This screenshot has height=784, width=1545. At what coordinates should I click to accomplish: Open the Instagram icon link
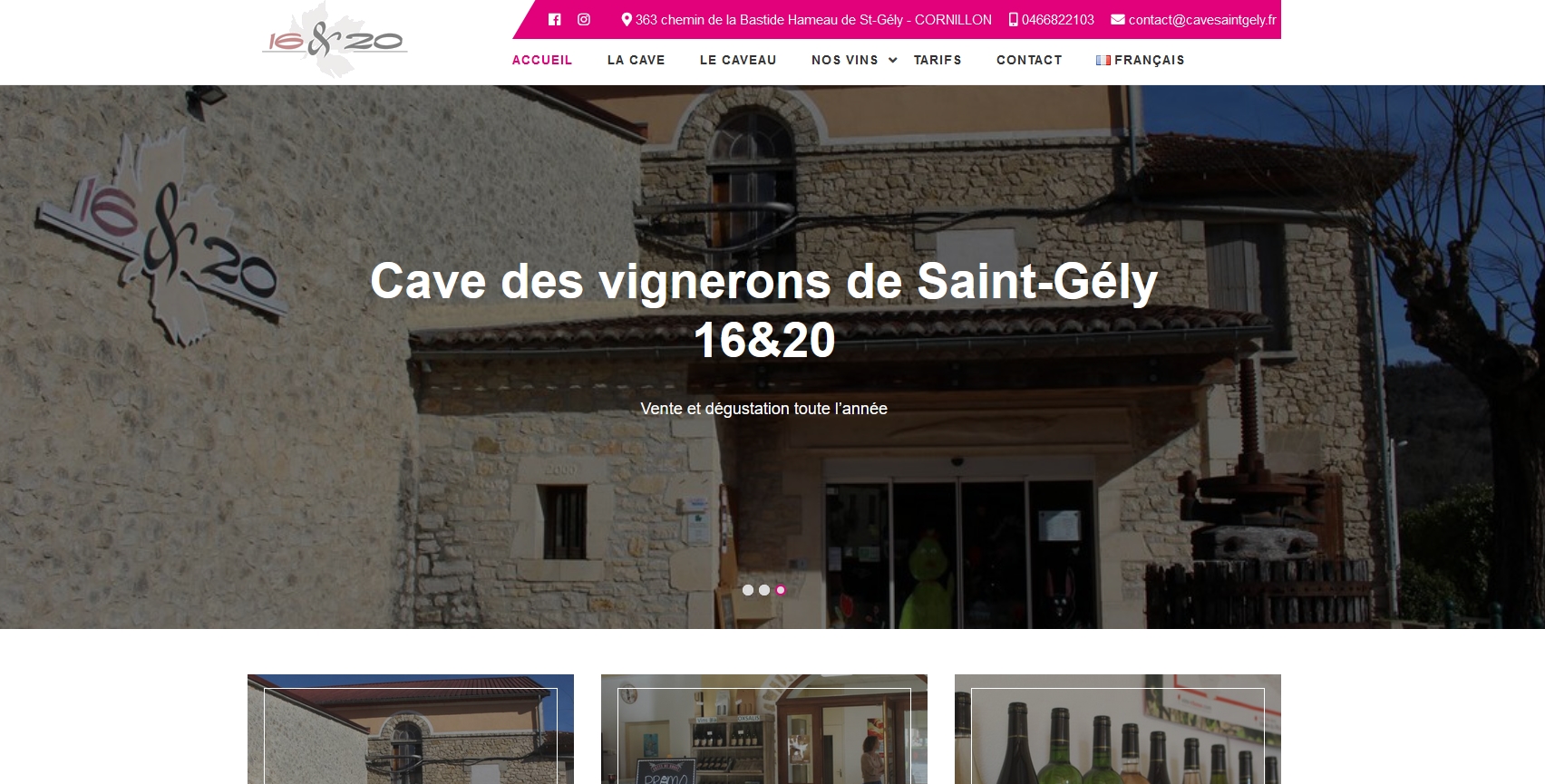coord(584,19)
